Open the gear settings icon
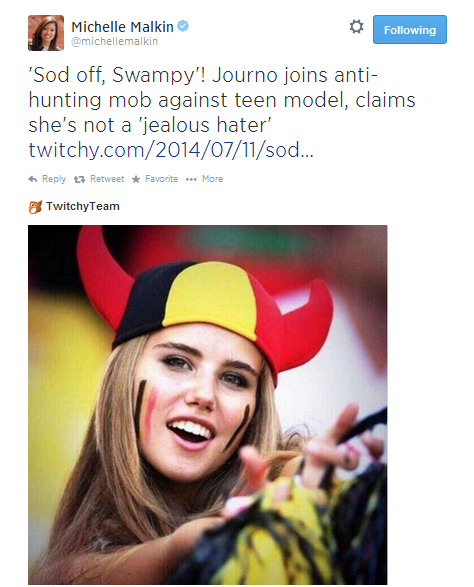The height and width of the screenshot is (587, 474). point(356,27)
